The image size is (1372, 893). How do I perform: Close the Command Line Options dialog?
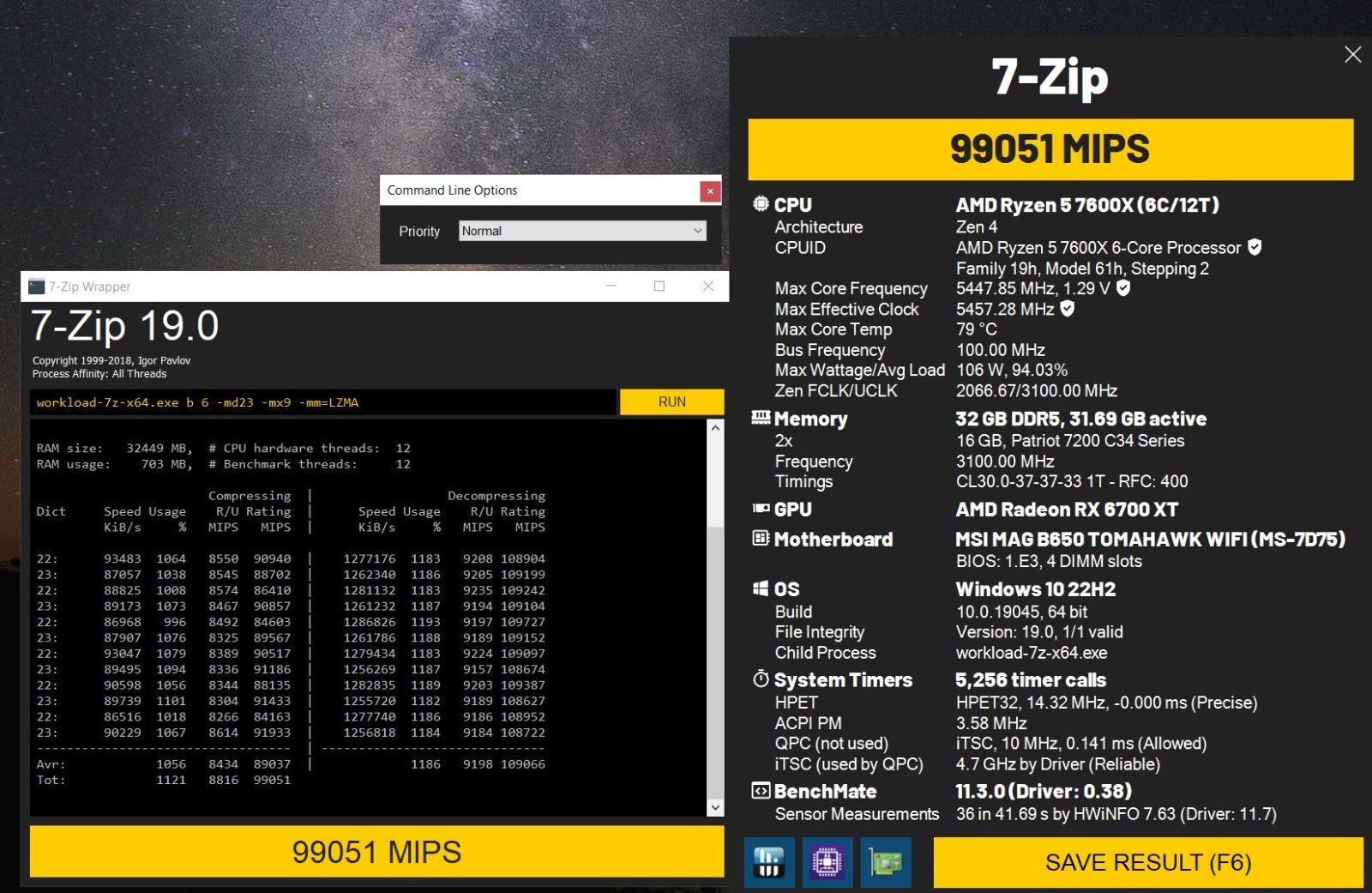pyautogui.click(x=710, y=190)
